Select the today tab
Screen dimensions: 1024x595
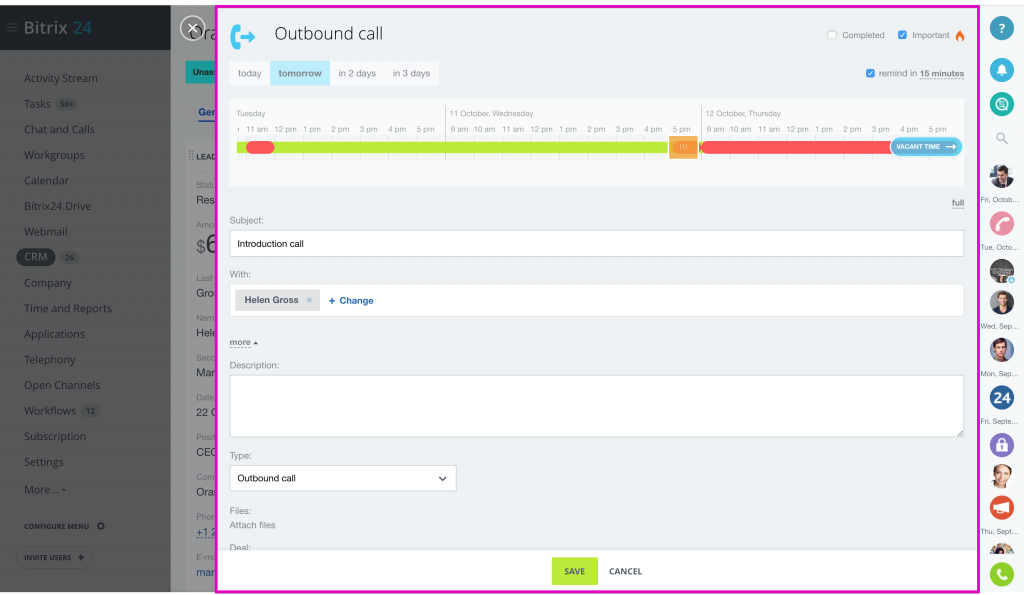[249, 73]
